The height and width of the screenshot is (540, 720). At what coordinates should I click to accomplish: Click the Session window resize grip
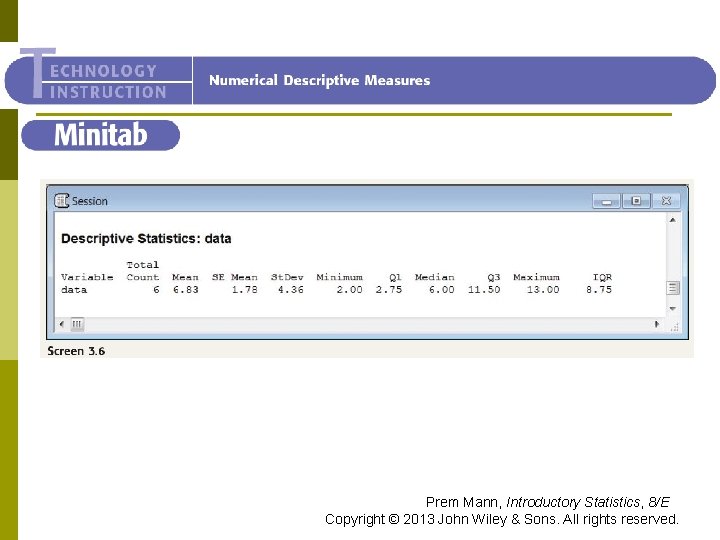(674, 326)
